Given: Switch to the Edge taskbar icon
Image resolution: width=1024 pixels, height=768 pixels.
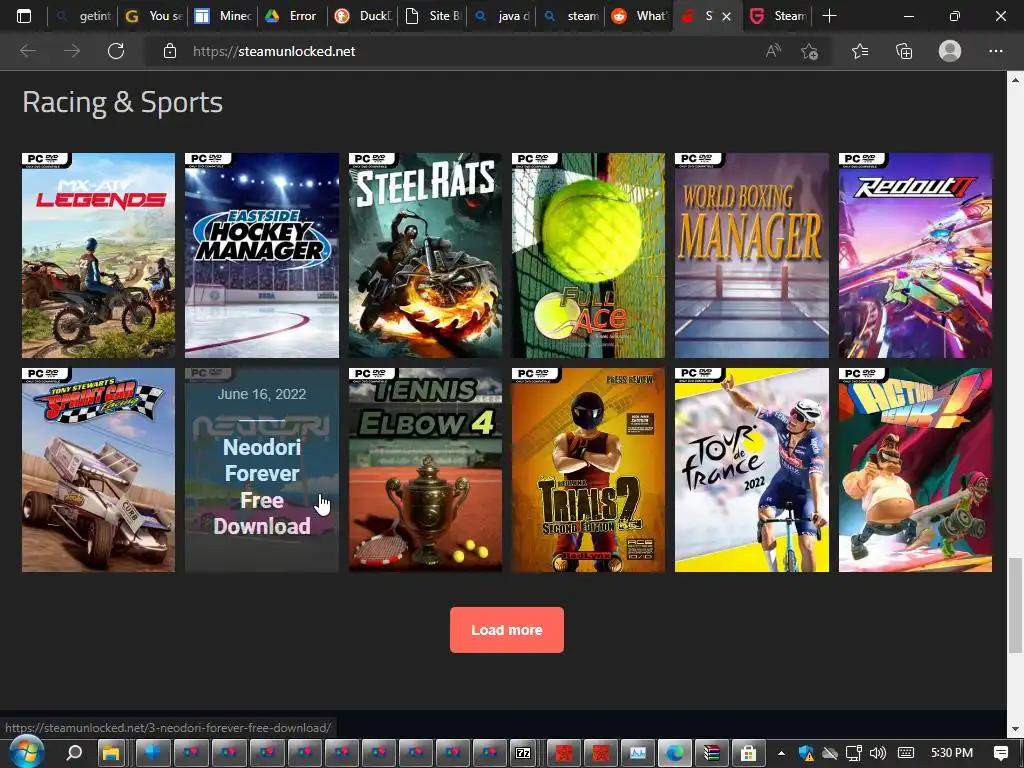Looking at the screenshot, I should click(675, 753).
